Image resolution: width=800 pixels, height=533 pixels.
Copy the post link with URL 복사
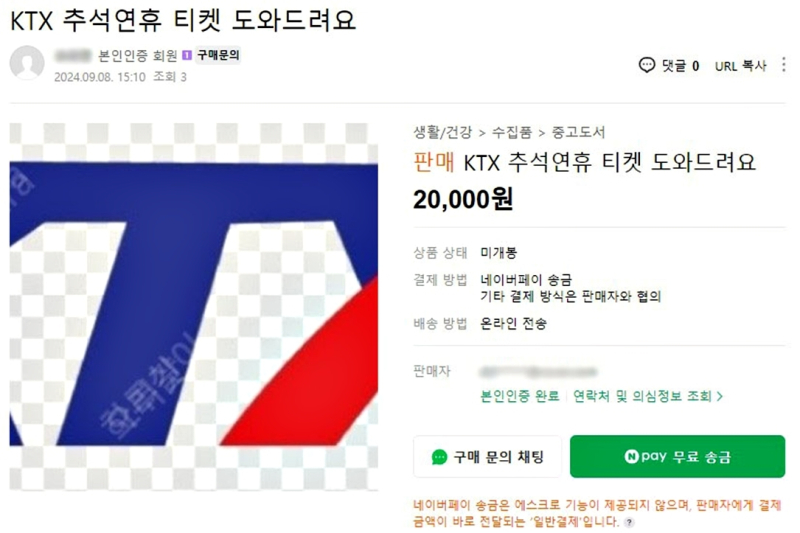[740, 66]
